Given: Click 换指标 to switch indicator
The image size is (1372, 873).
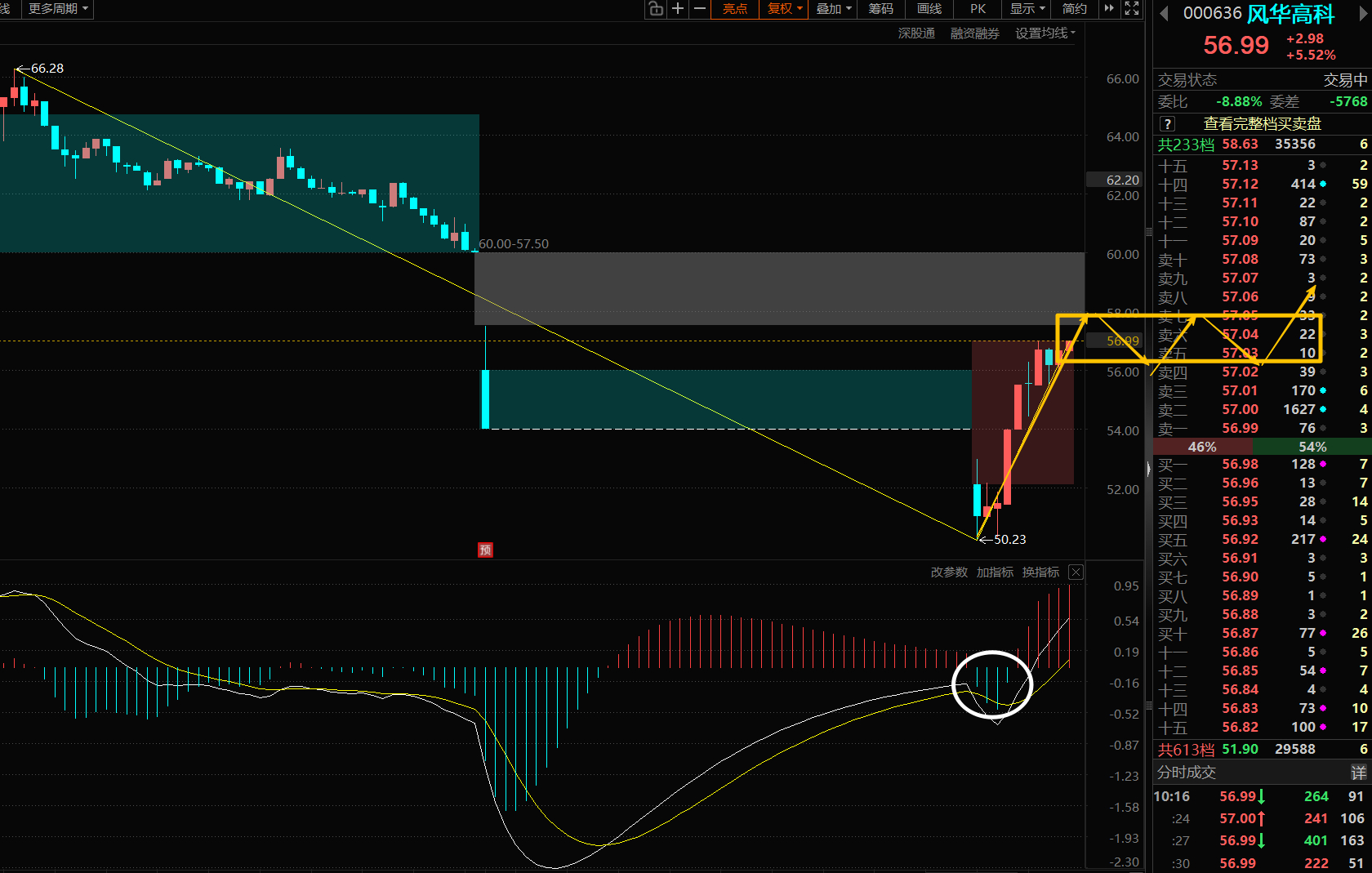Looking at the screenshot, I should point(1040,572).
